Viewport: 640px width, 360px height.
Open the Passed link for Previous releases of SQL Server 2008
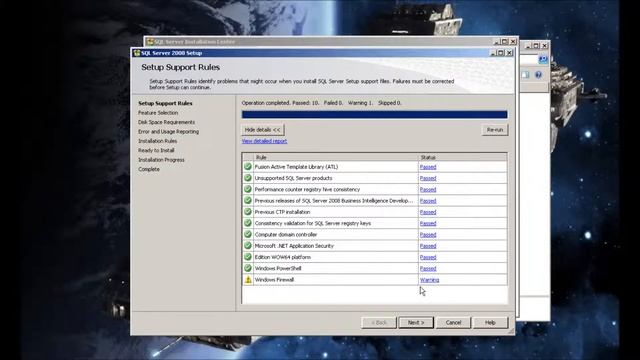(428, 201)
